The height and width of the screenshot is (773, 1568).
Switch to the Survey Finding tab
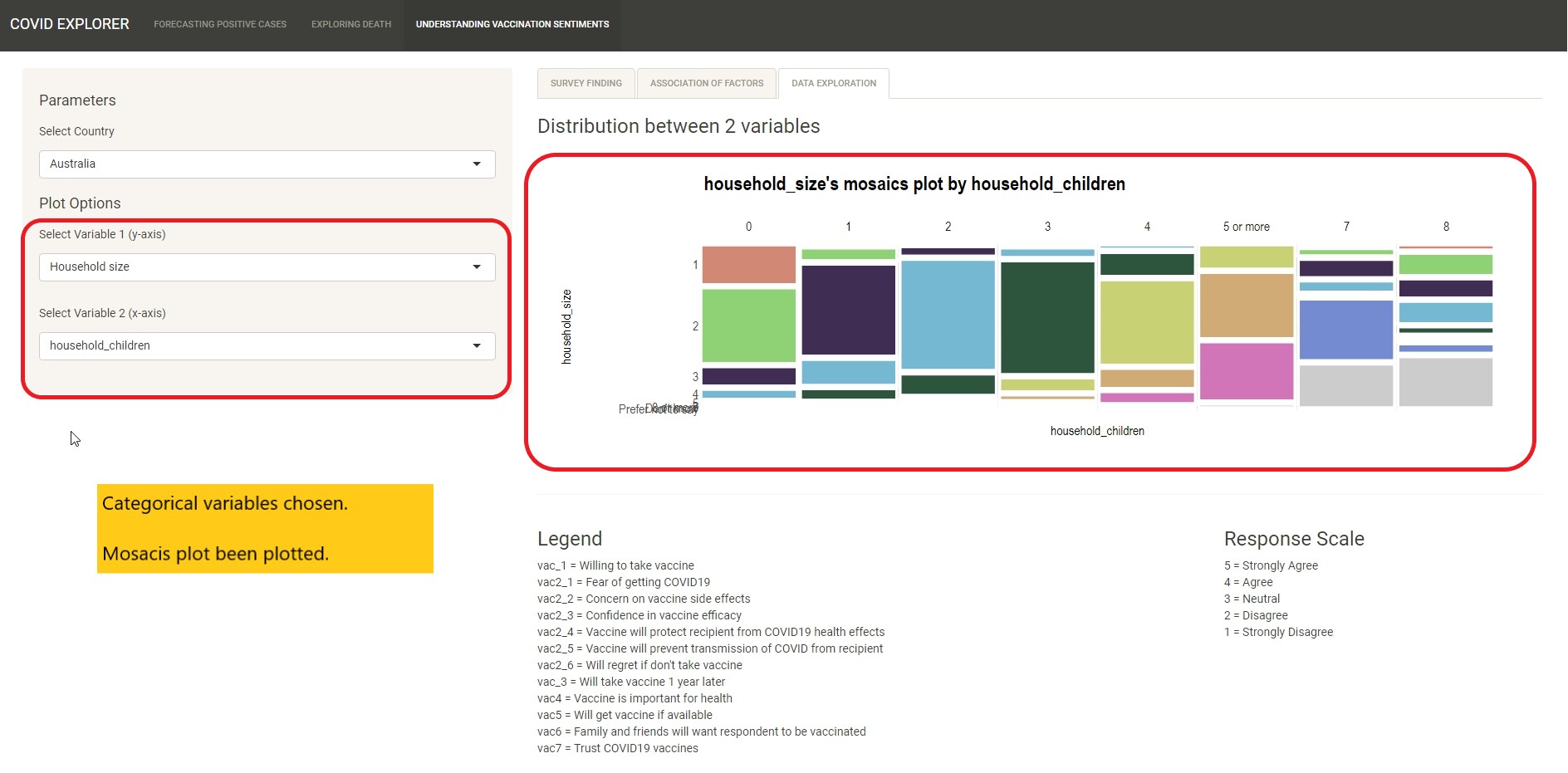click(586, 84)
